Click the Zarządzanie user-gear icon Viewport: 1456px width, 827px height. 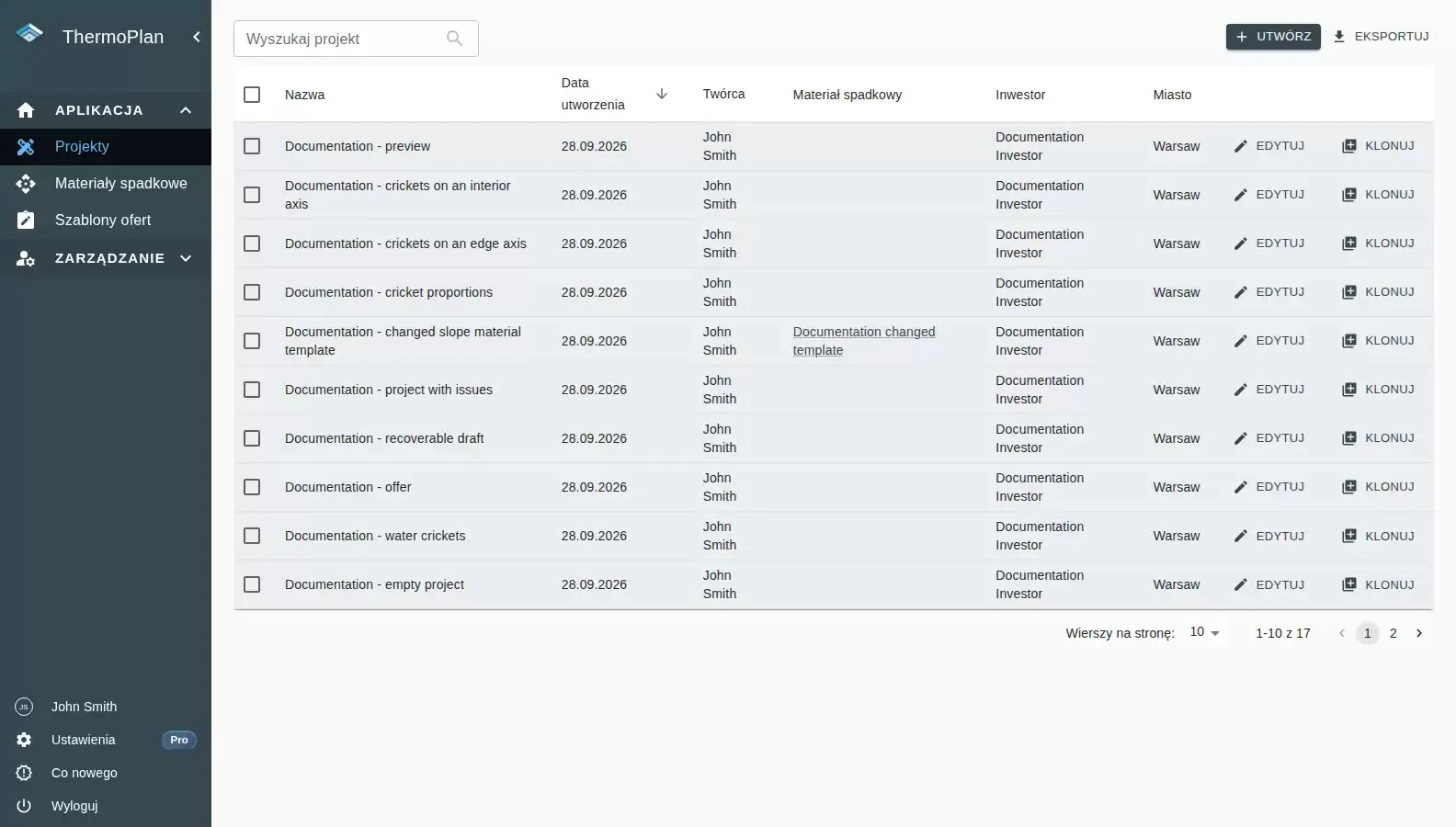[x=26, y=258]
